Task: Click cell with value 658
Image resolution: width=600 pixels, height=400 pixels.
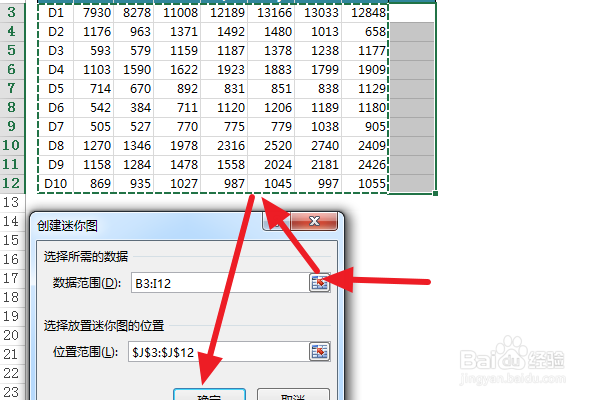Action: pyautogui.click(x=365, y=31)
